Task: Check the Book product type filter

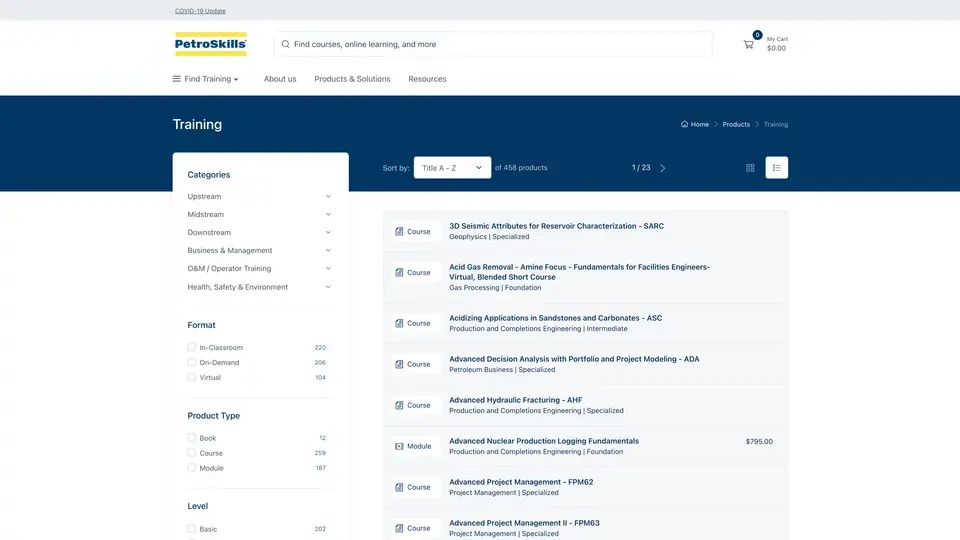Action: [192, 438]
